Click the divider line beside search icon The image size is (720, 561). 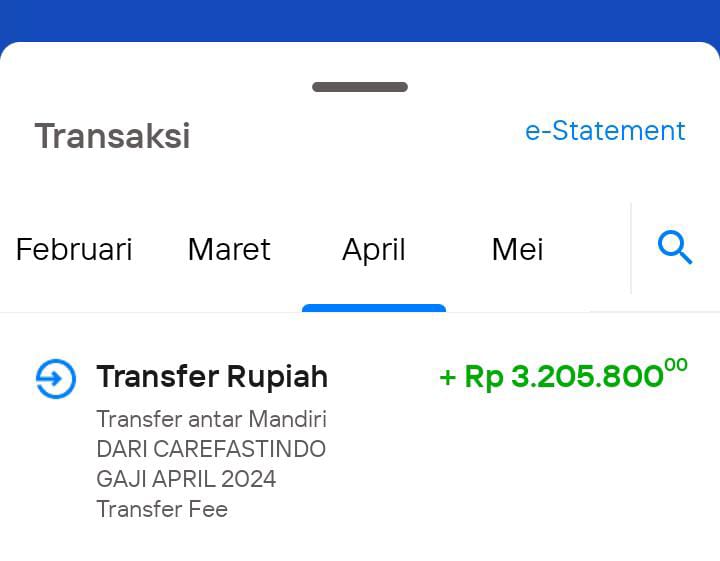[631, 248]
